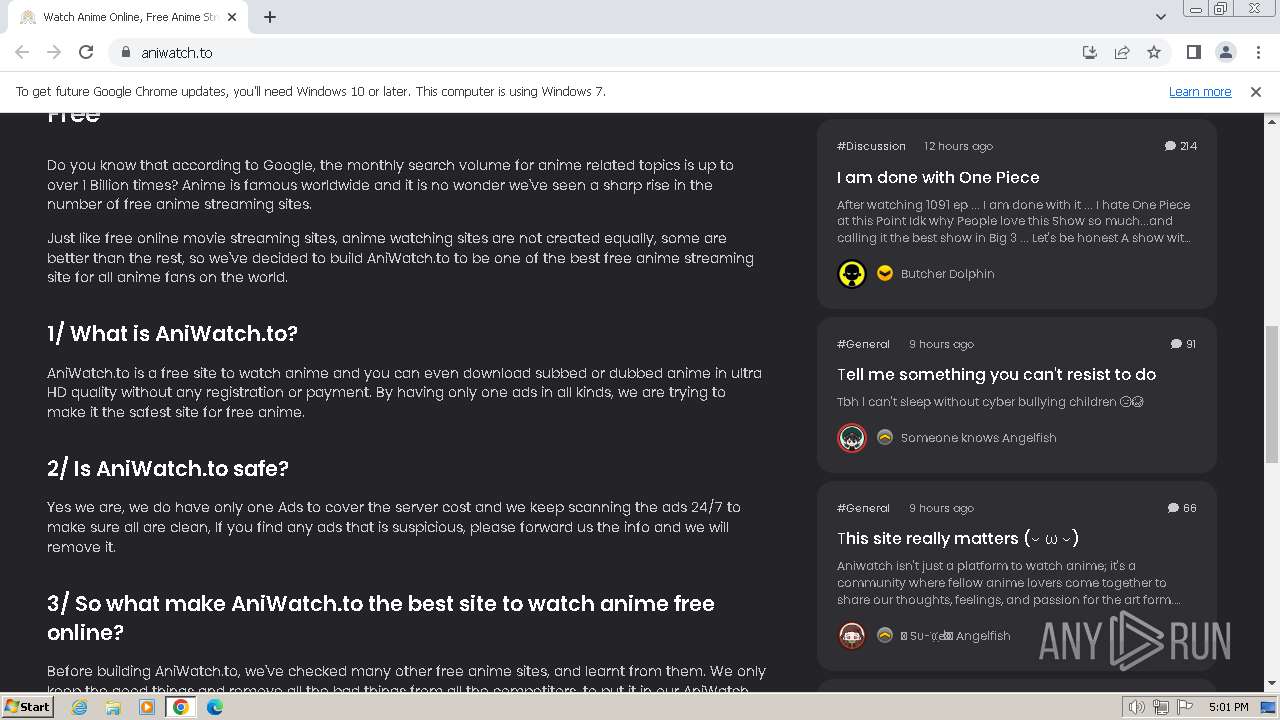Click 'Tbh I can't sleep' post preview text
Screen dimensions: 1280x720
tap(990, 402)
